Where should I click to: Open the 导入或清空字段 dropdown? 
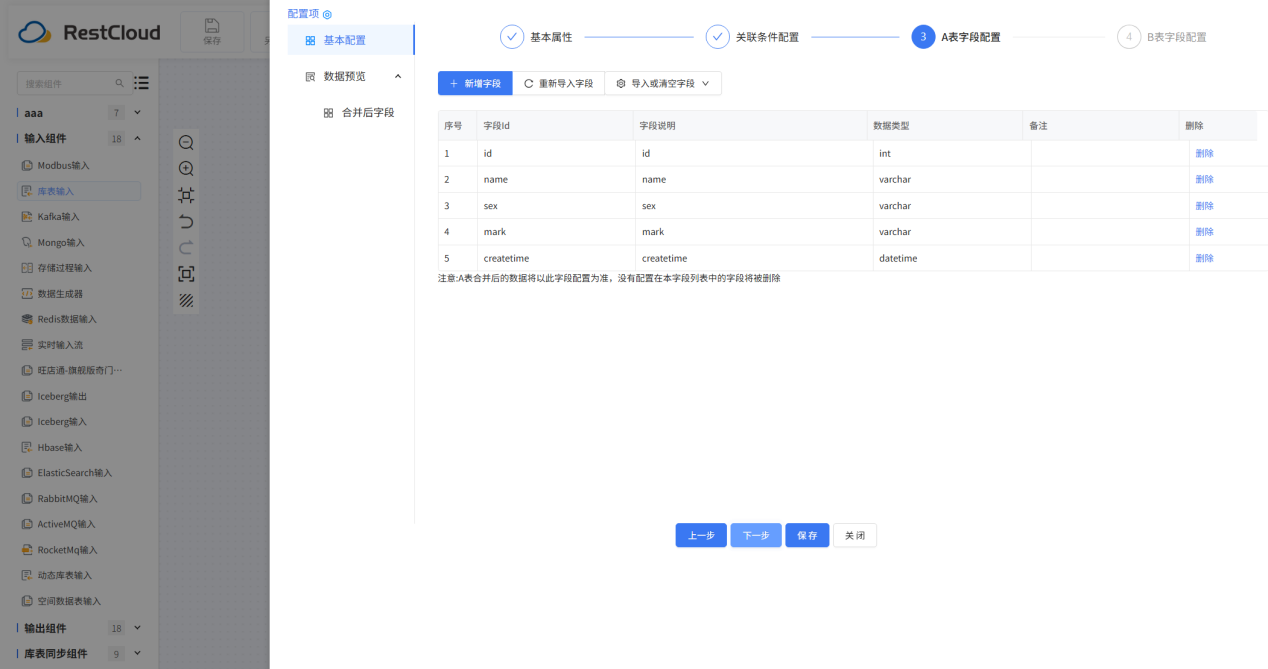663,83
